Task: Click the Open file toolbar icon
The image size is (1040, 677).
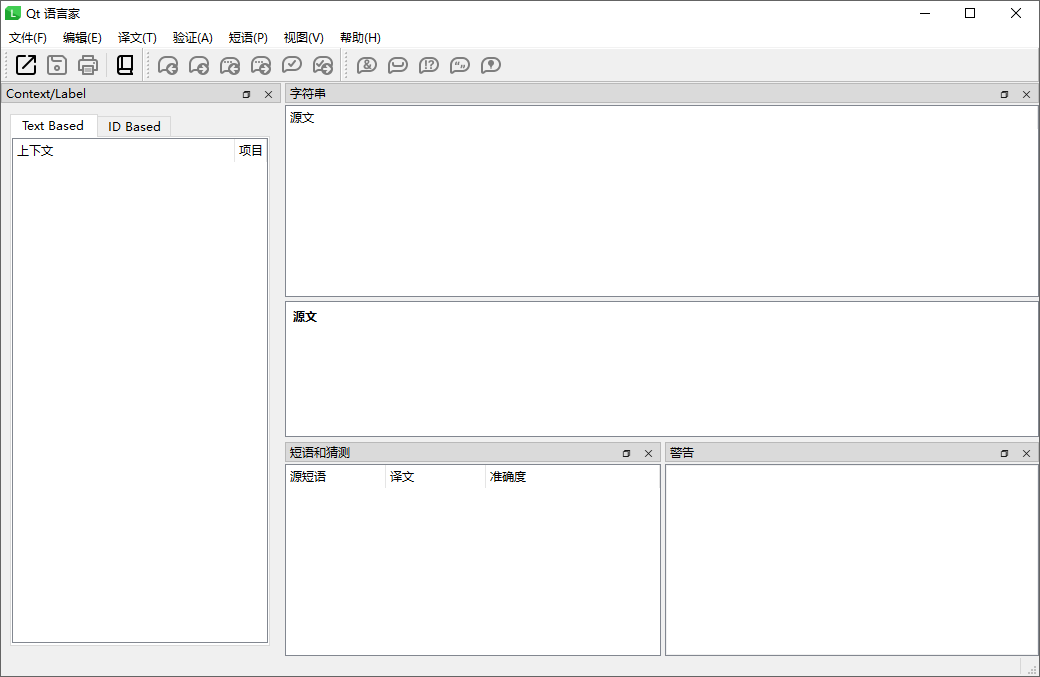Action: tap(26, 65)
